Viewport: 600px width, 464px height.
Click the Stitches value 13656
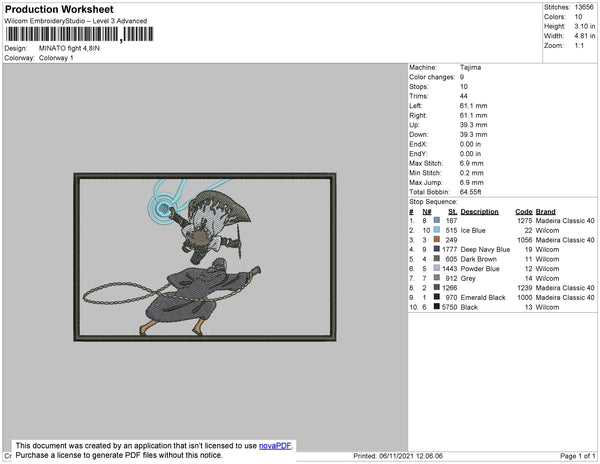click(584, 7)
